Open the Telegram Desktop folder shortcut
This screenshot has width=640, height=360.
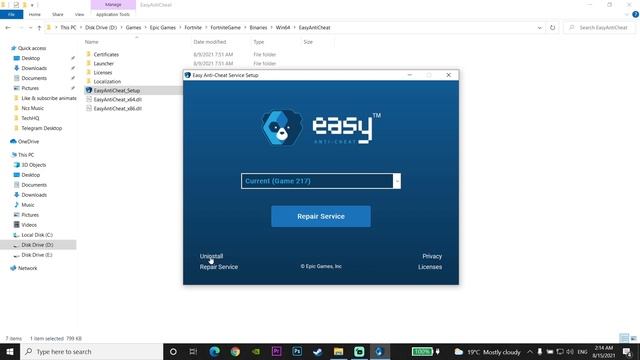(42, 128)
